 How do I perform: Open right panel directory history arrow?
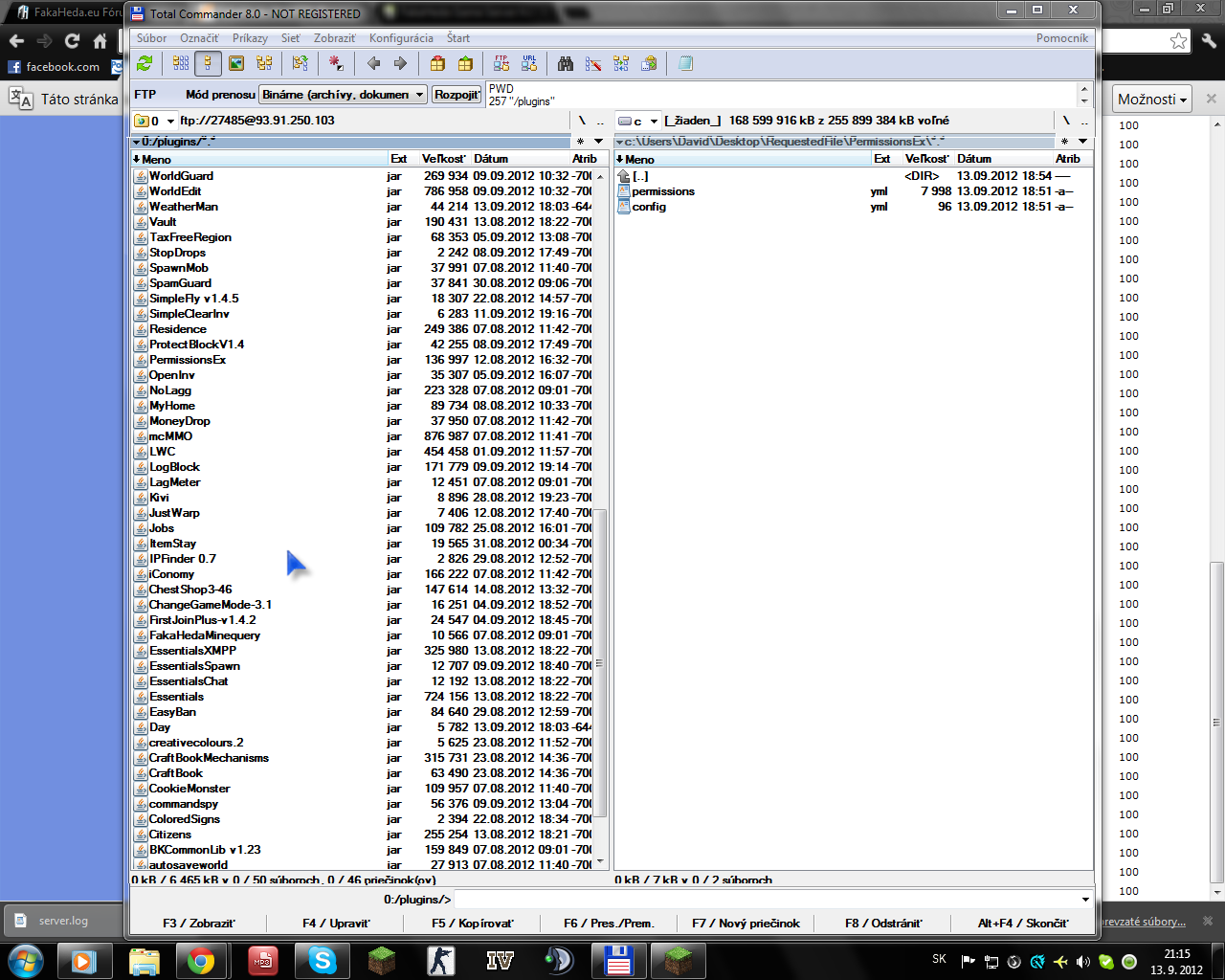click(x=1082, y=142)
